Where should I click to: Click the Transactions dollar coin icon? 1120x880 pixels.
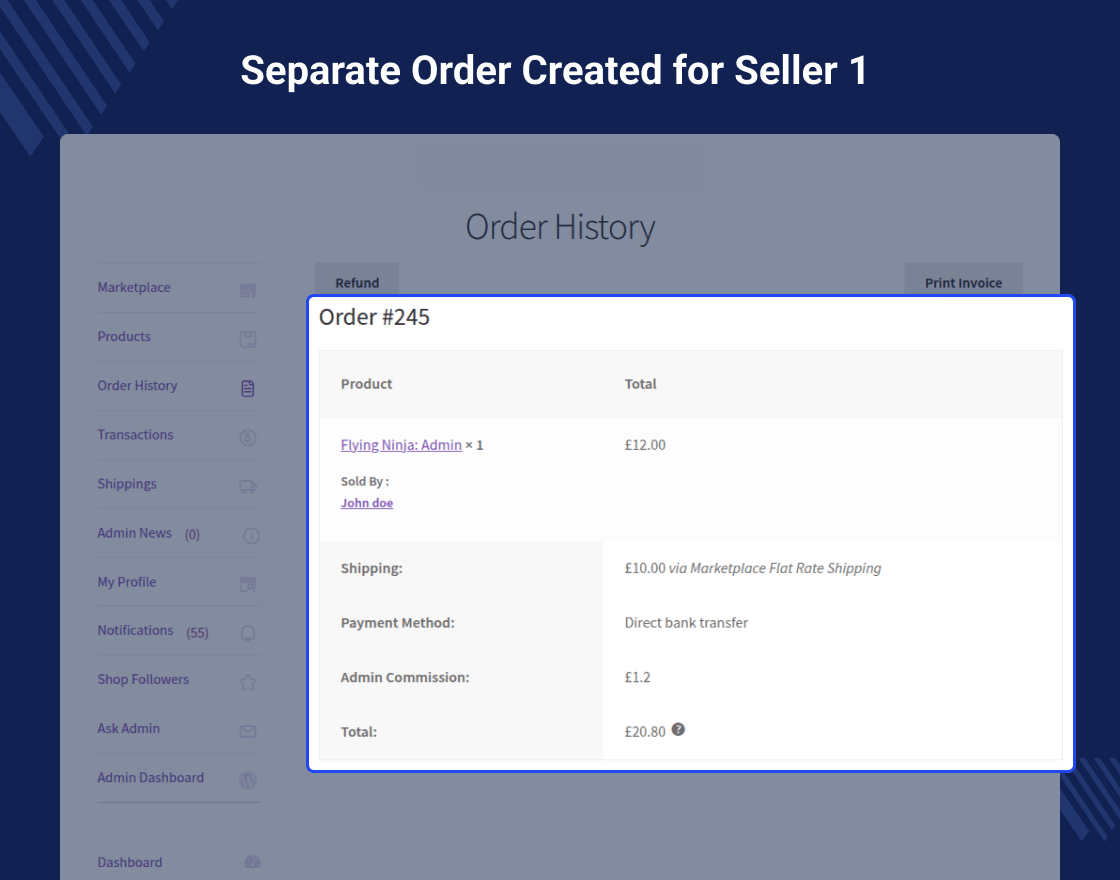(248, 437)
